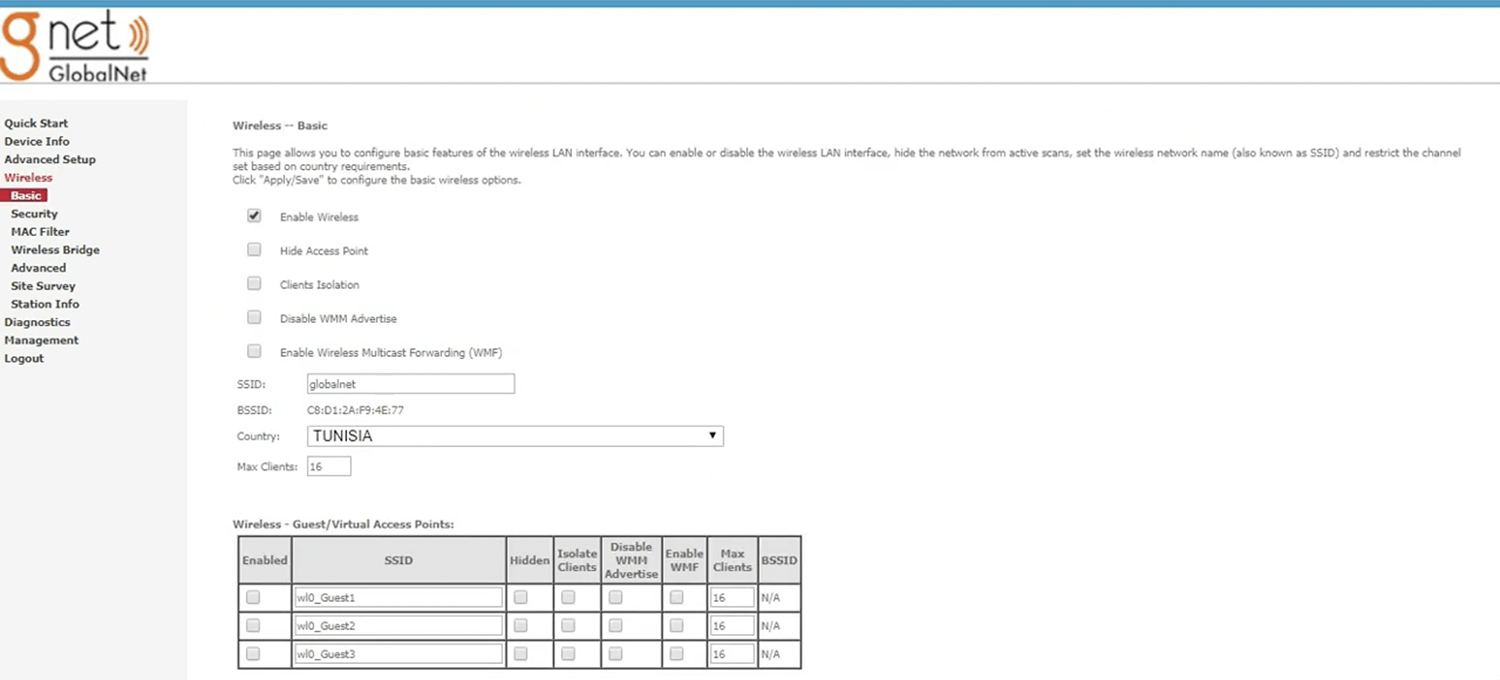Click the SSID field containing globalnet
1500x680 pixels.
[410, 384]
